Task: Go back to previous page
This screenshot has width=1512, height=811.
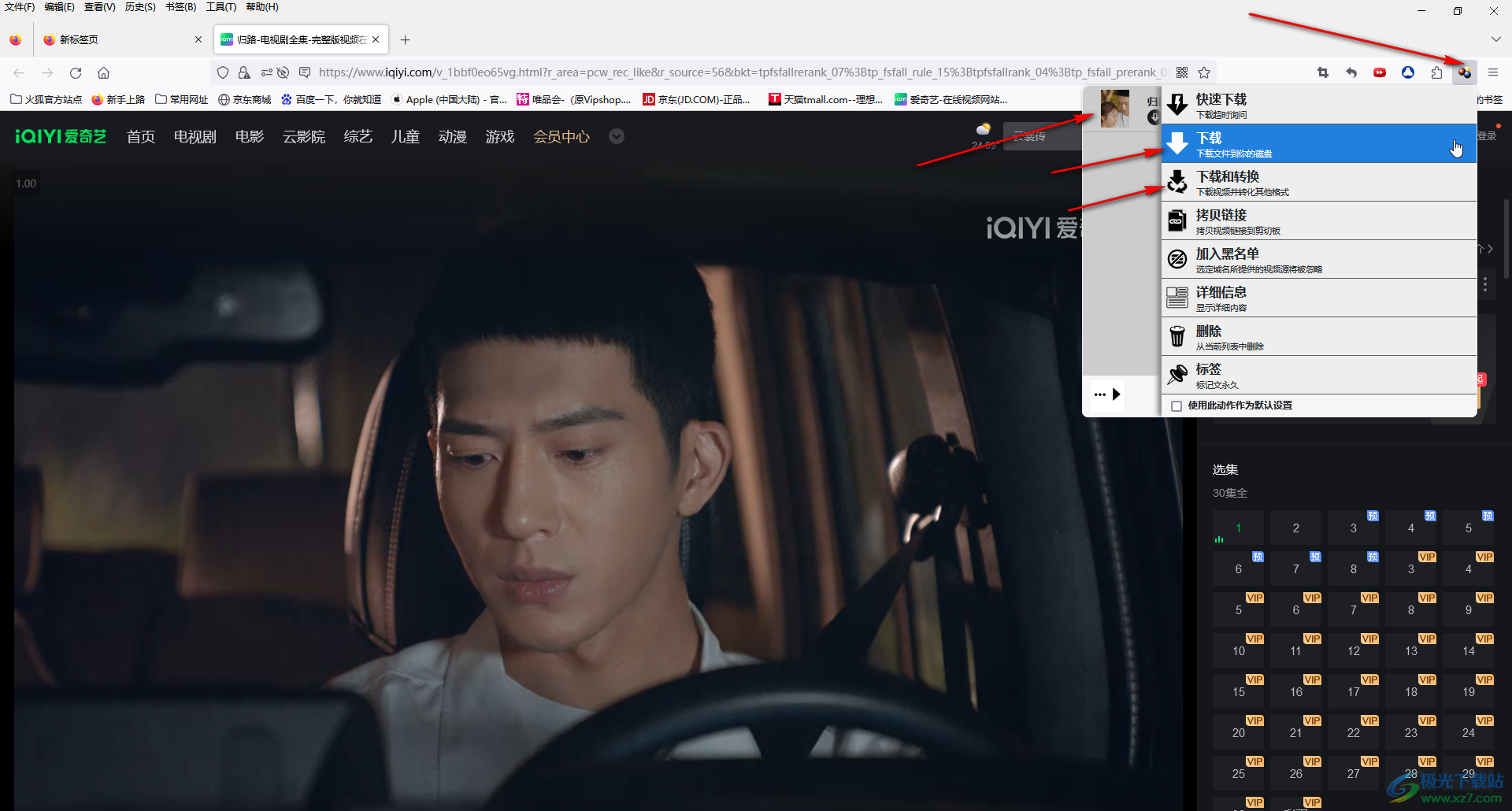Action: 19,72
